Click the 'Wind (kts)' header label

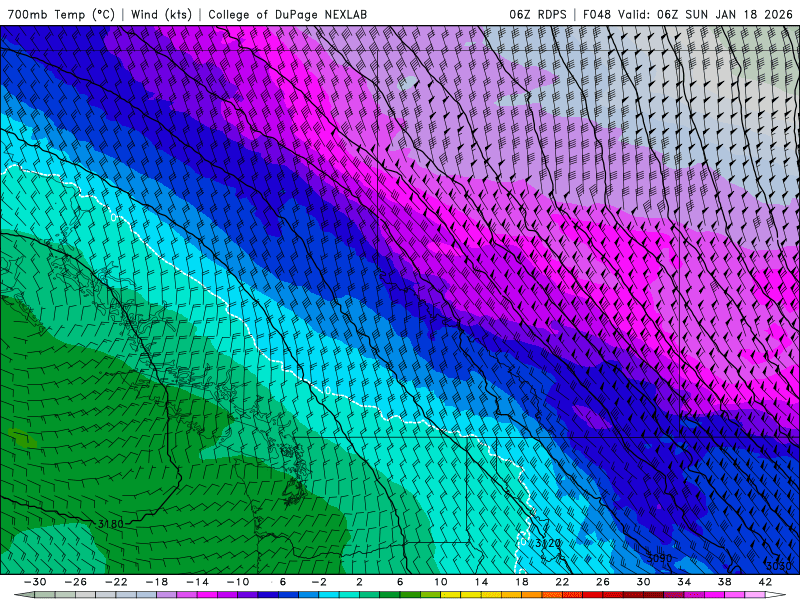point(161,14)
